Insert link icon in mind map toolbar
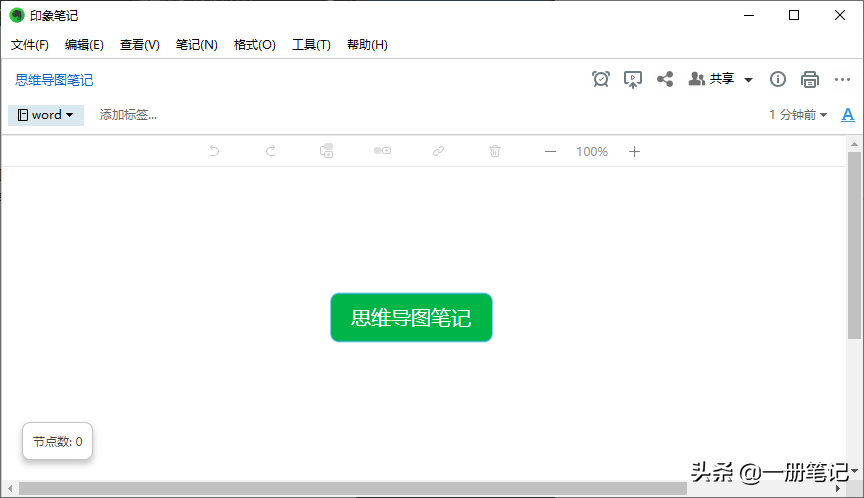 (x=439, y=151)
